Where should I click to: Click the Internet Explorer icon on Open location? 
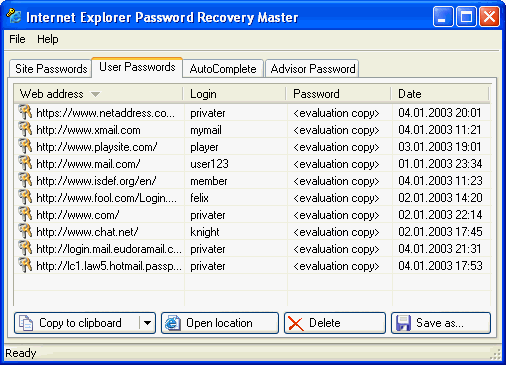173,323
